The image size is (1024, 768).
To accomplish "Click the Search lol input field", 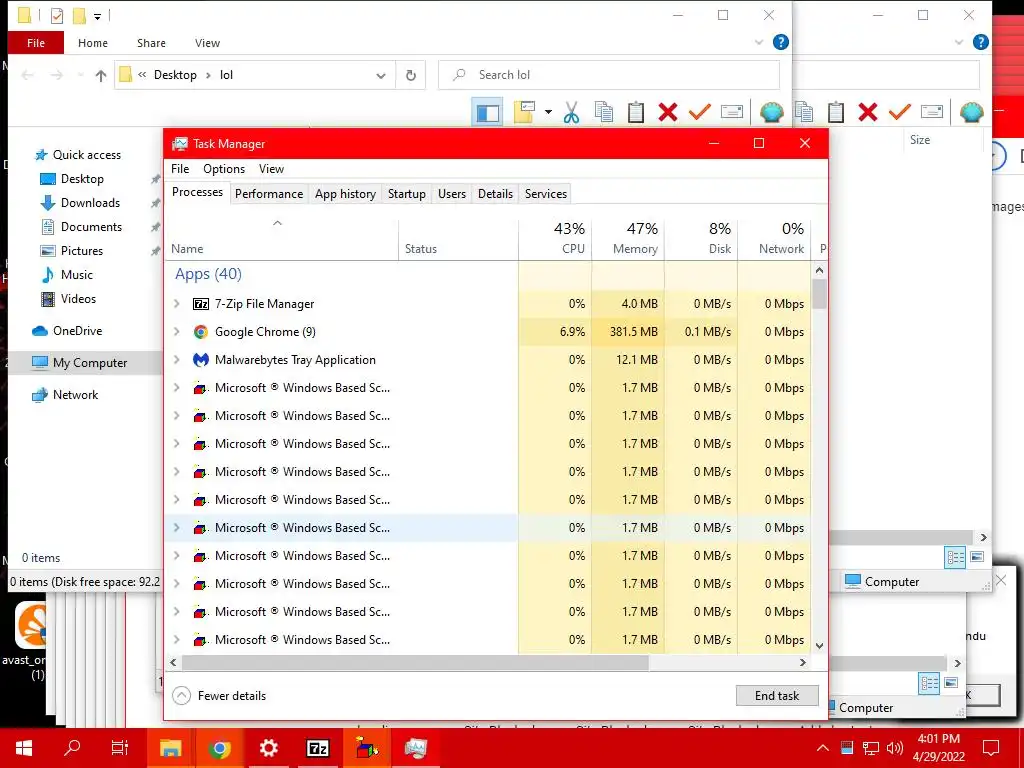I will [x=609, y=75].
